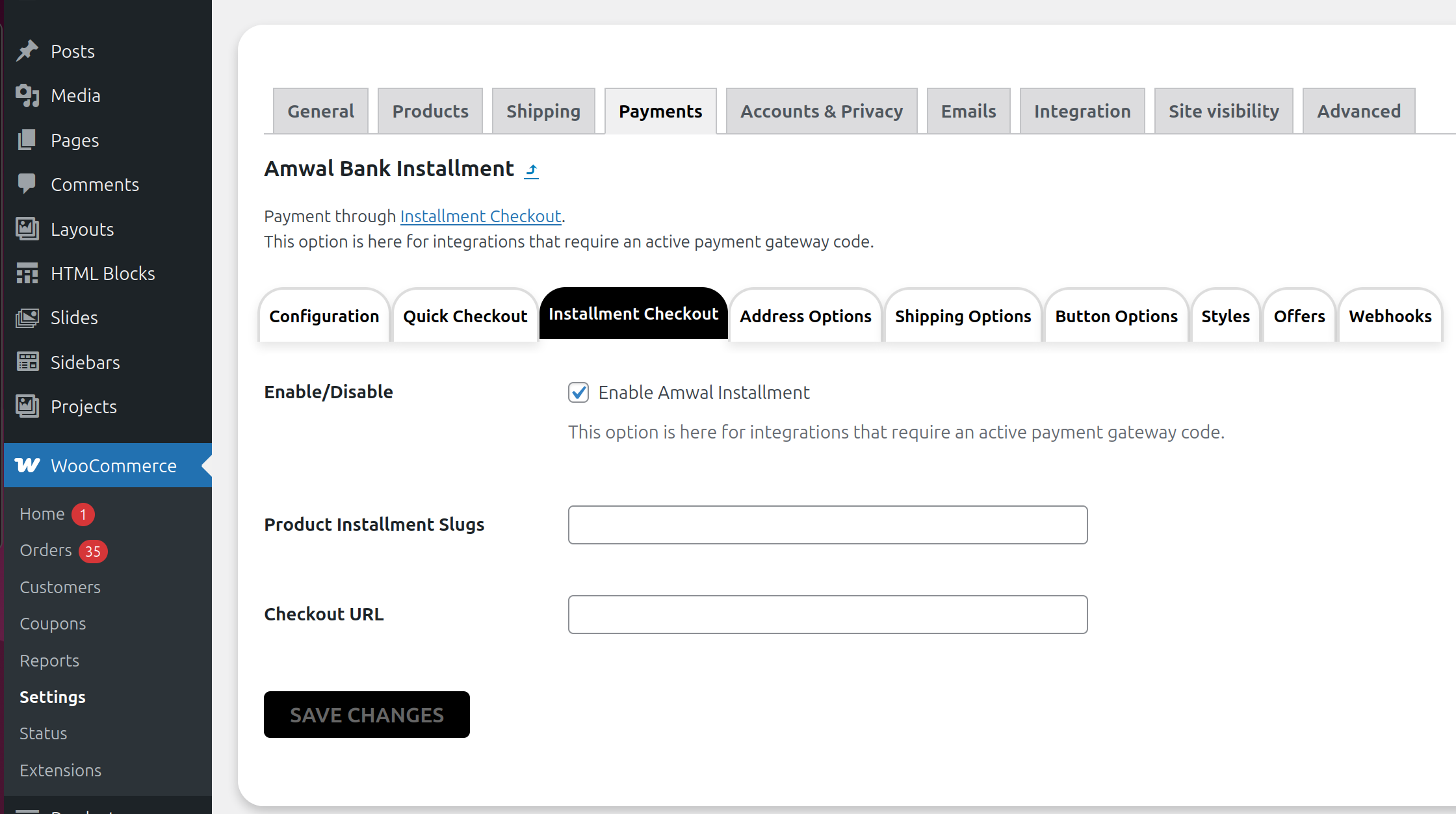Viewport: 1456px width, 814px height.
Task: Click the Comments speech bubble icon
Action: [x=27, y=184]
